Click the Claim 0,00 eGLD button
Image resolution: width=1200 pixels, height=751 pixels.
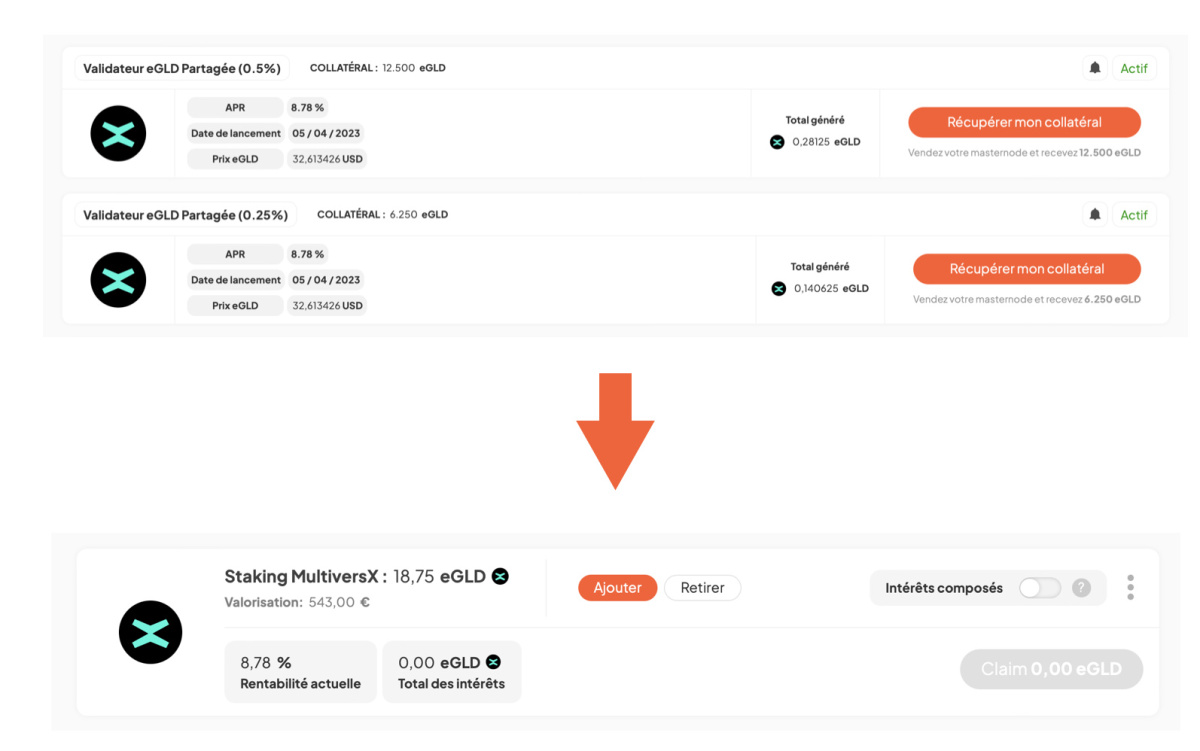click(x=1051, y=669)
